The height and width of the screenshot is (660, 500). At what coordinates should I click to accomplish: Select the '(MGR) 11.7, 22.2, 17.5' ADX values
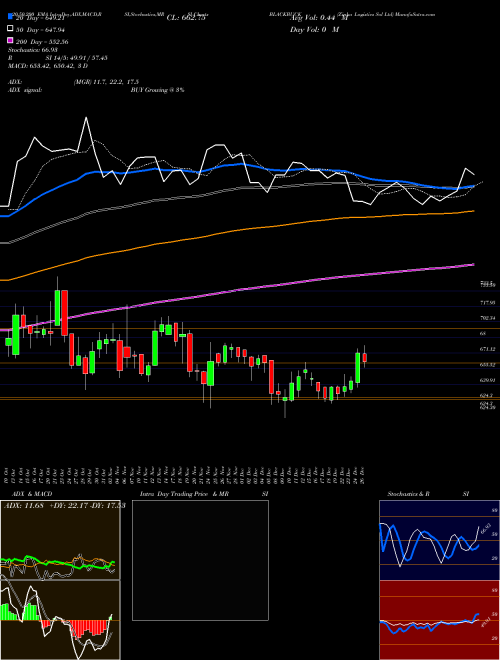coord(106,82)
